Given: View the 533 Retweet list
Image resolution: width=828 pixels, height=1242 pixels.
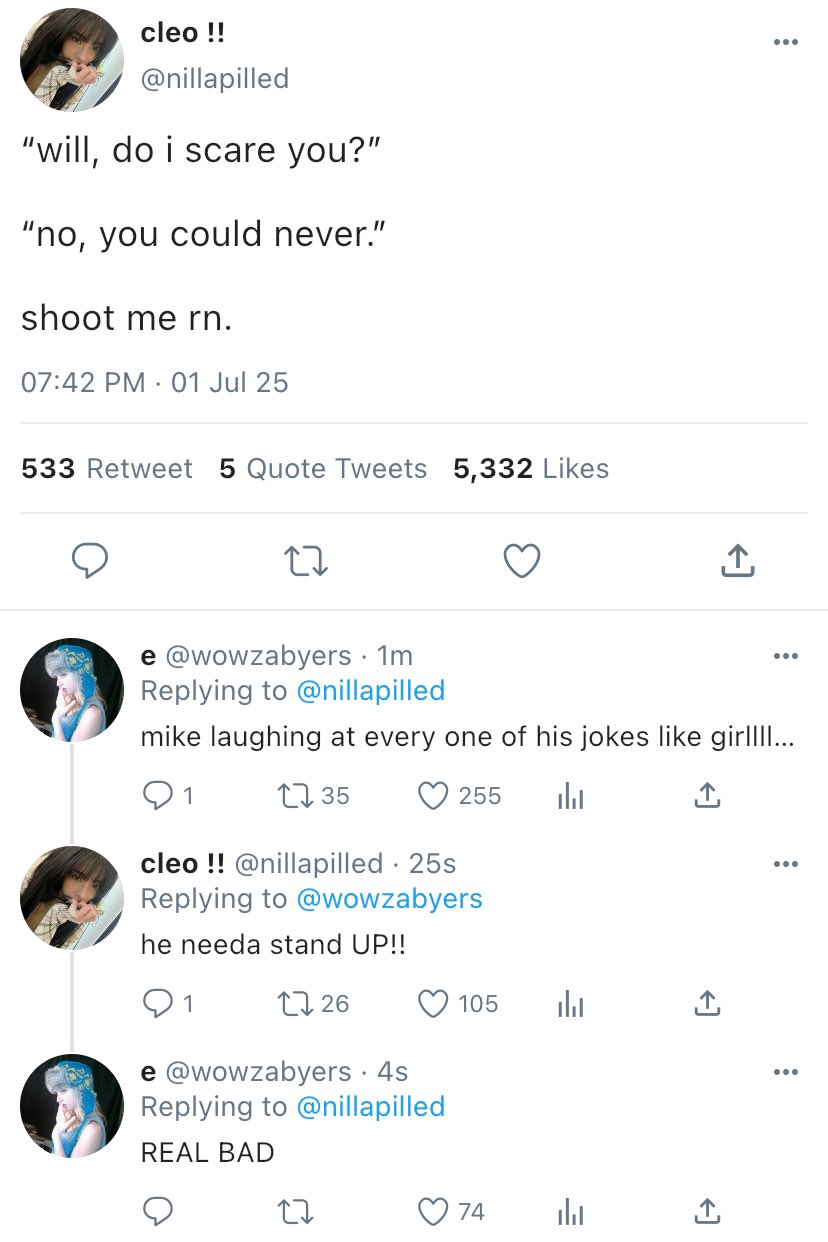Looking at the screenshot, I should [107, 468].
